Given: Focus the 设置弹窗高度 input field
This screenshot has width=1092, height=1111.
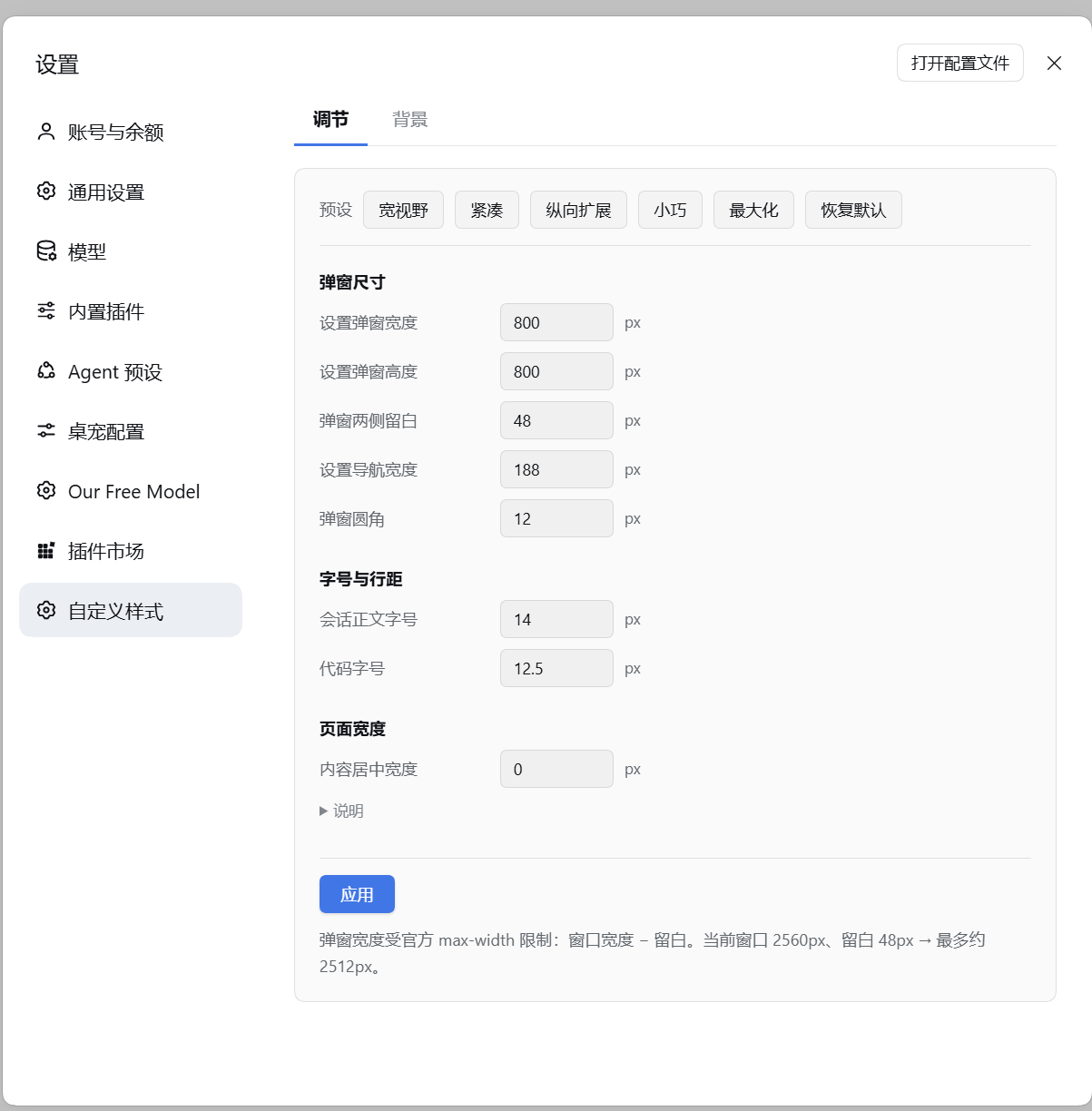Looking at the screenshot, I should click(556, 371).
